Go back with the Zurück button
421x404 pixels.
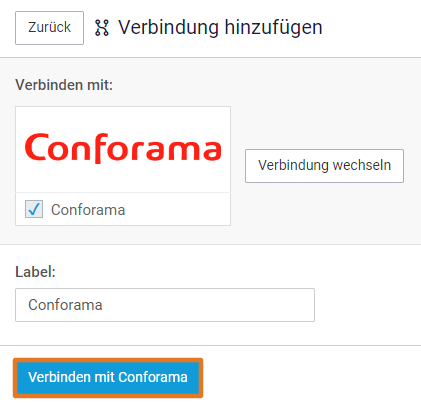[x=49, y=28]
